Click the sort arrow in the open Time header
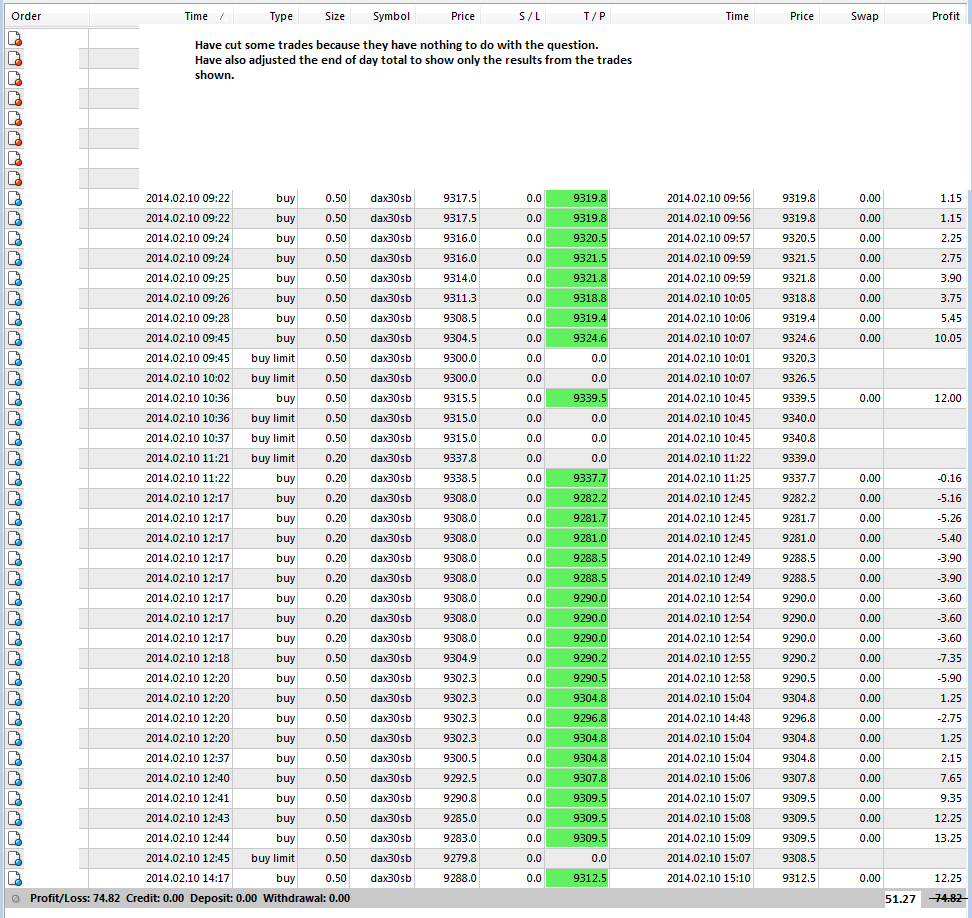 tap(221, 16)
